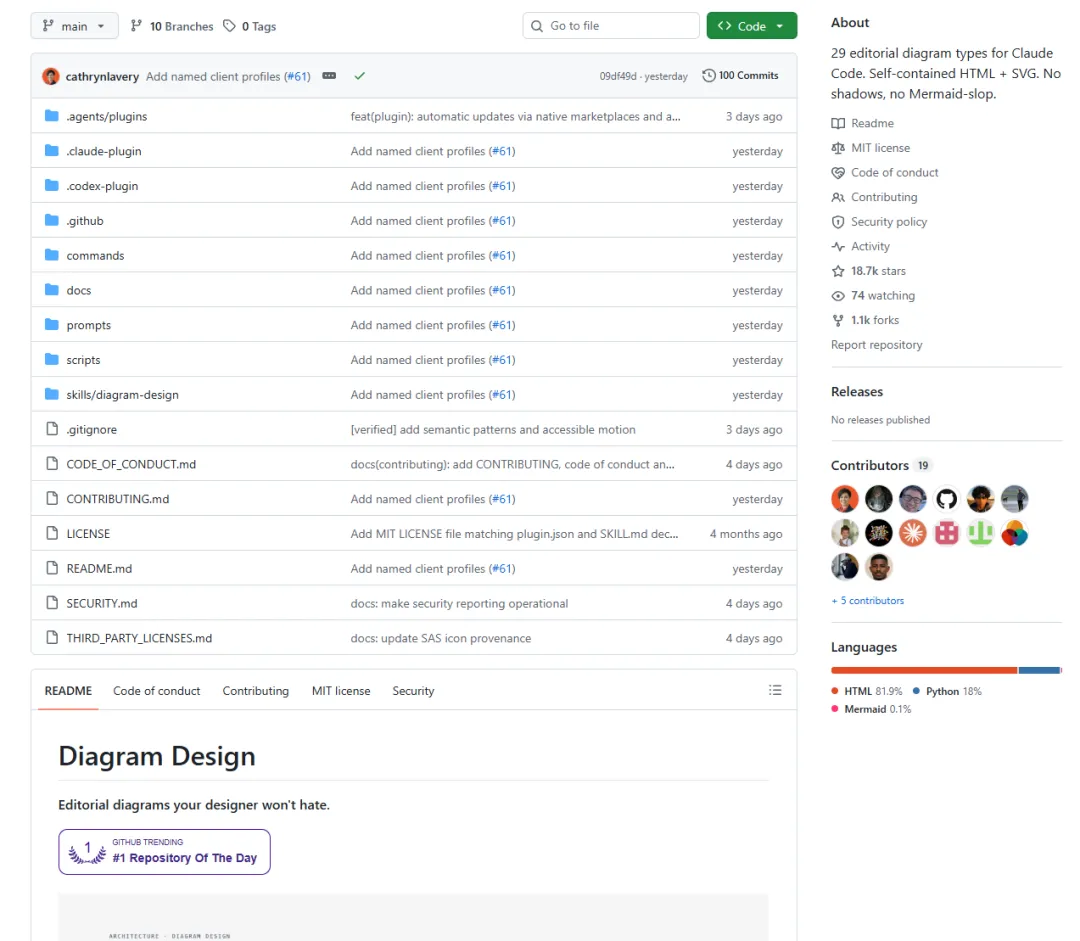Click the 100 Commits history icon

click(x=709, y=76)
